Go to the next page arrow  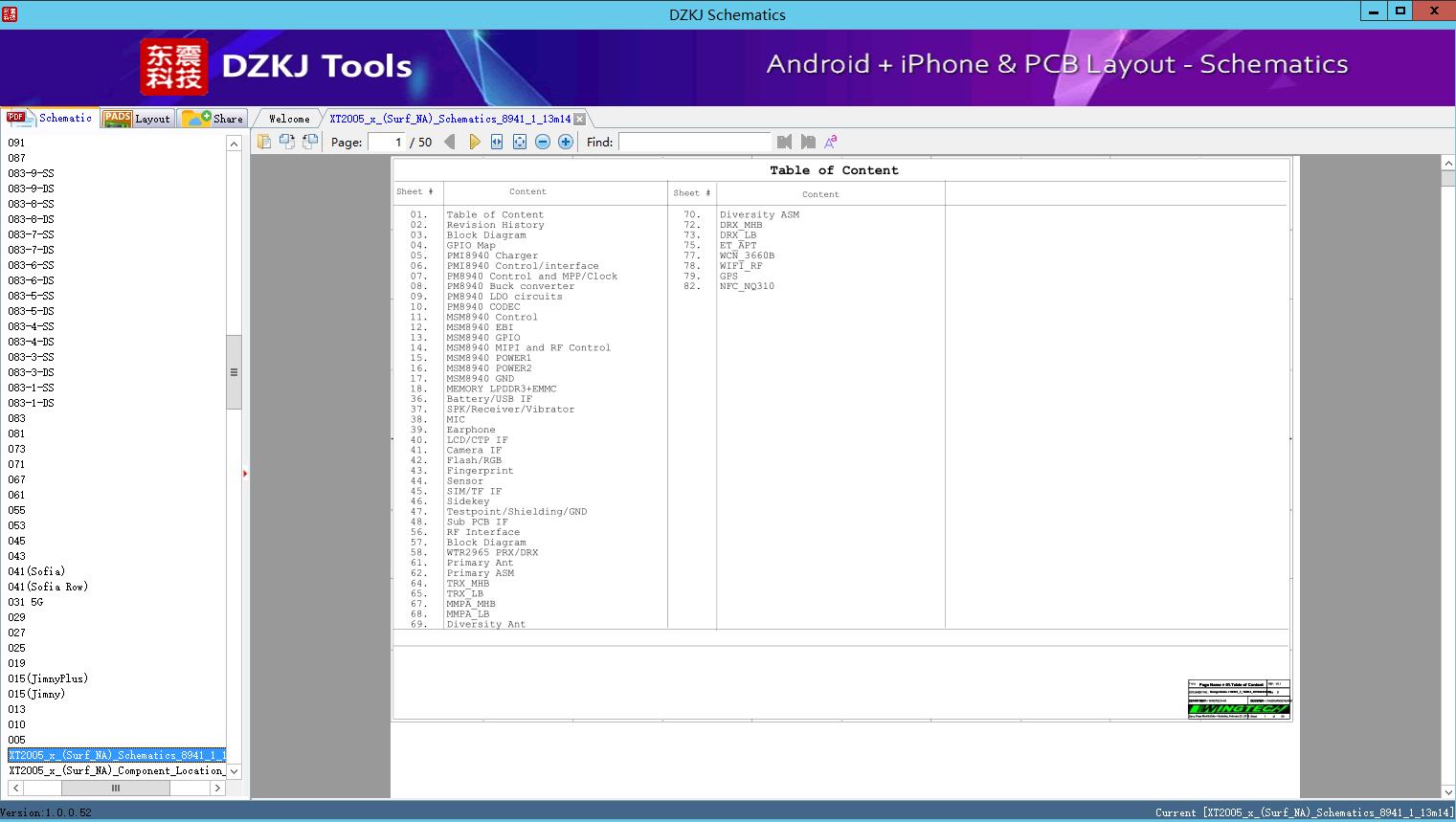coord(474,142)
